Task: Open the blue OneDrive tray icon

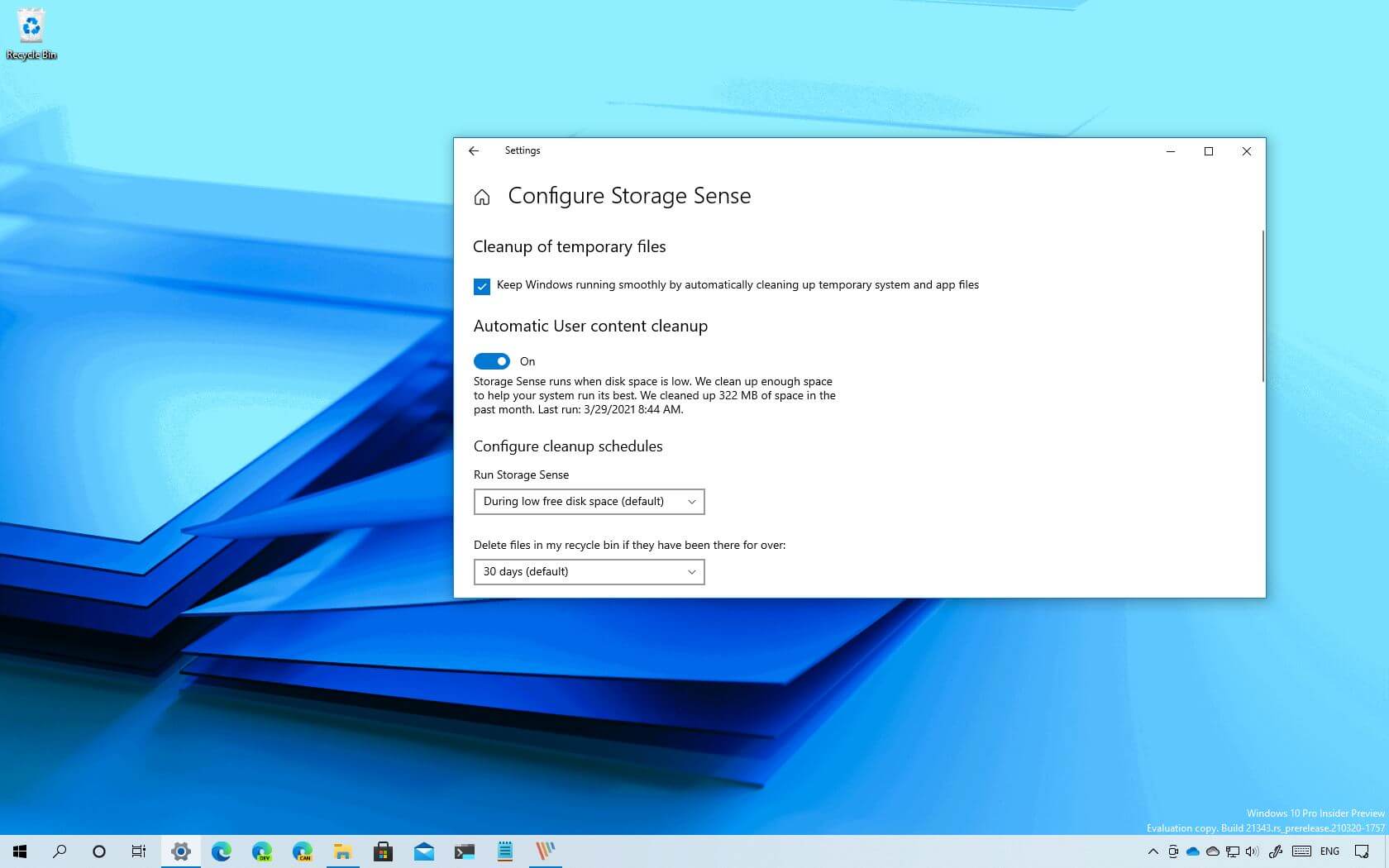Action: point(1193,851)
